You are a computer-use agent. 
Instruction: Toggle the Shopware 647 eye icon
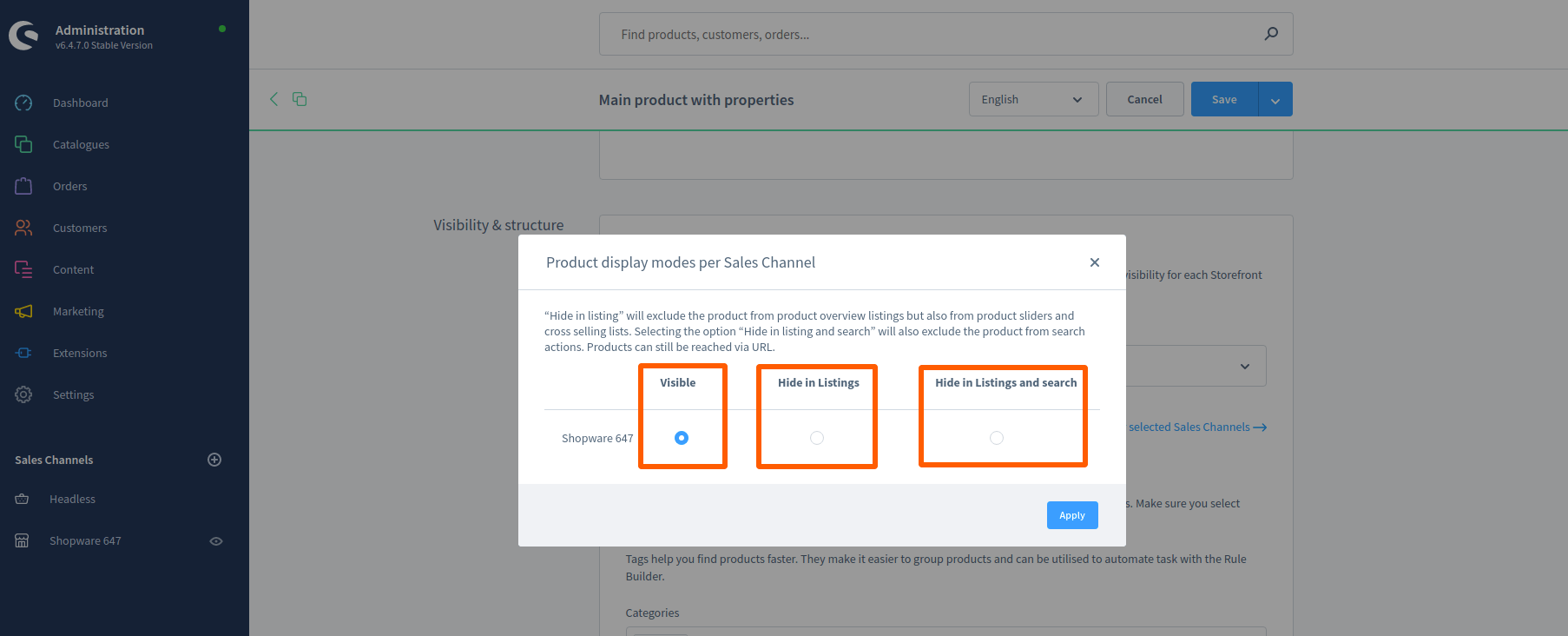216,541
